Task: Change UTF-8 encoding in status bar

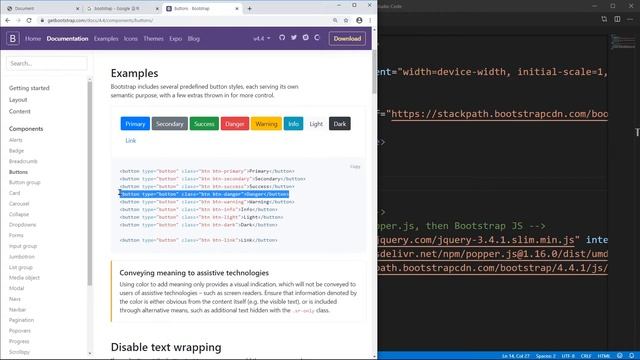Action: point(568,356)
